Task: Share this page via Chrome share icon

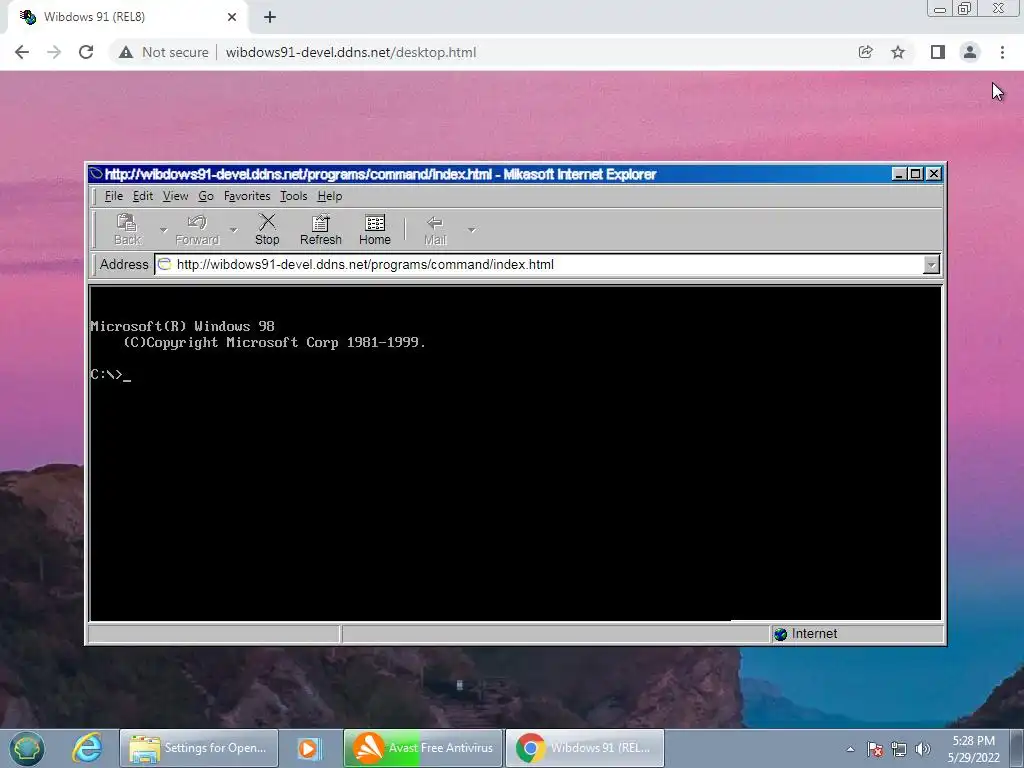Action: tap(865, 52)
